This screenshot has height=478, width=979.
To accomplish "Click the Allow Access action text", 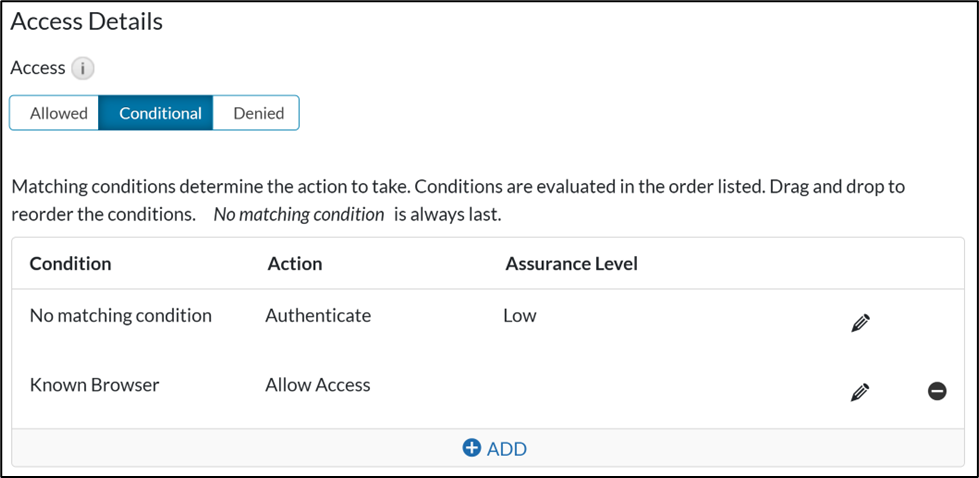I will coord(318,385).
